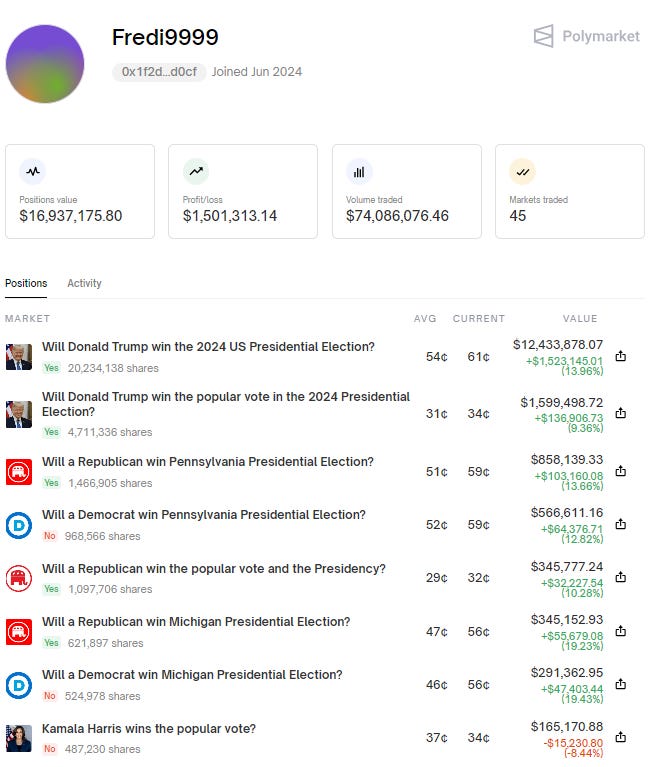This screenshot has height=767, width=653.
Task: Share the Kamala Harris popular vote position
Action: (621, 737)
